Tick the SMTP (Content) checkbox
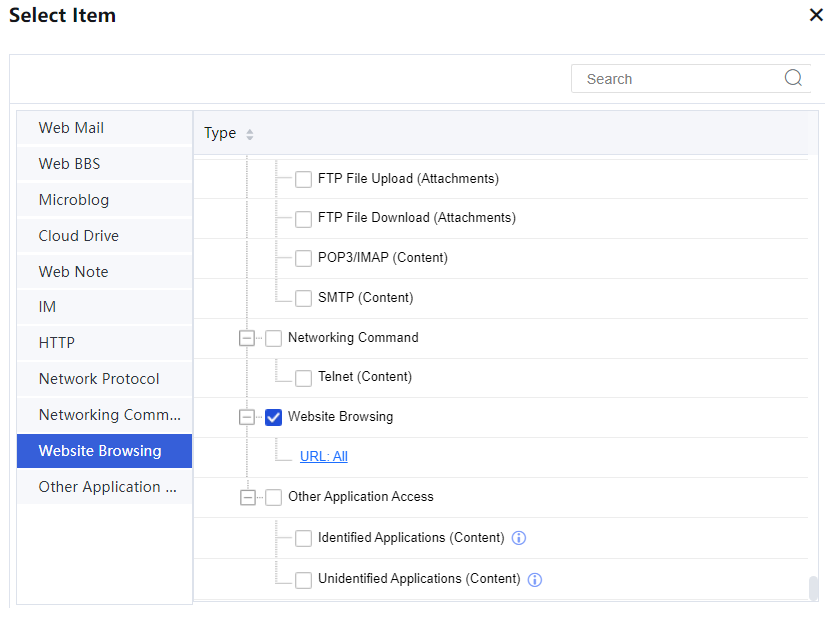This screenshot has width=825, height=625. tap(303, 298)
